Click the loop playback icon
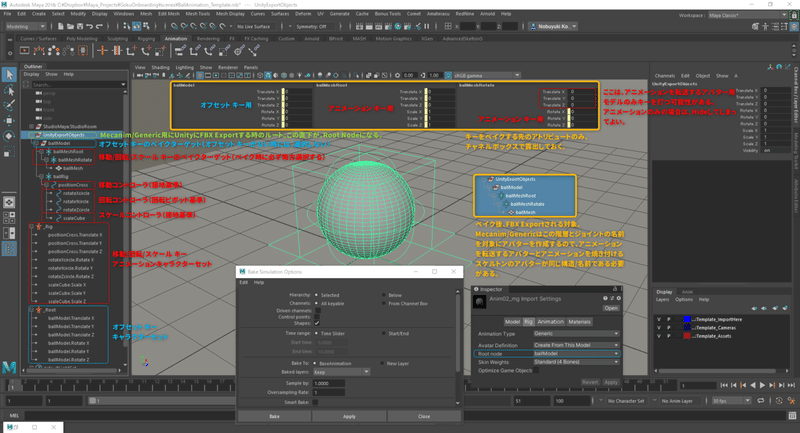This screenshot has width=800, height=433. point(761,401)
